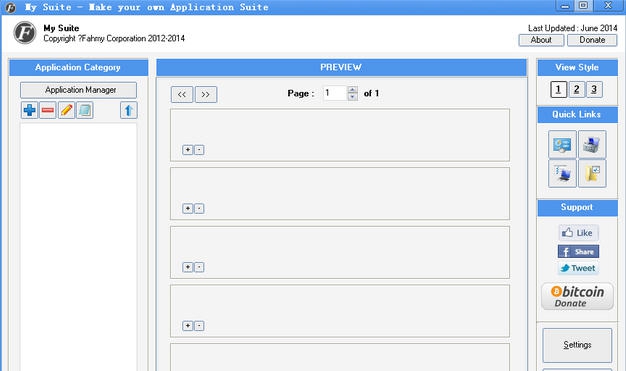The height and width of the screenshot is (371, 626).
Task: Click the blue notepad icon beside pencil
Action: (x=85, y=110)
